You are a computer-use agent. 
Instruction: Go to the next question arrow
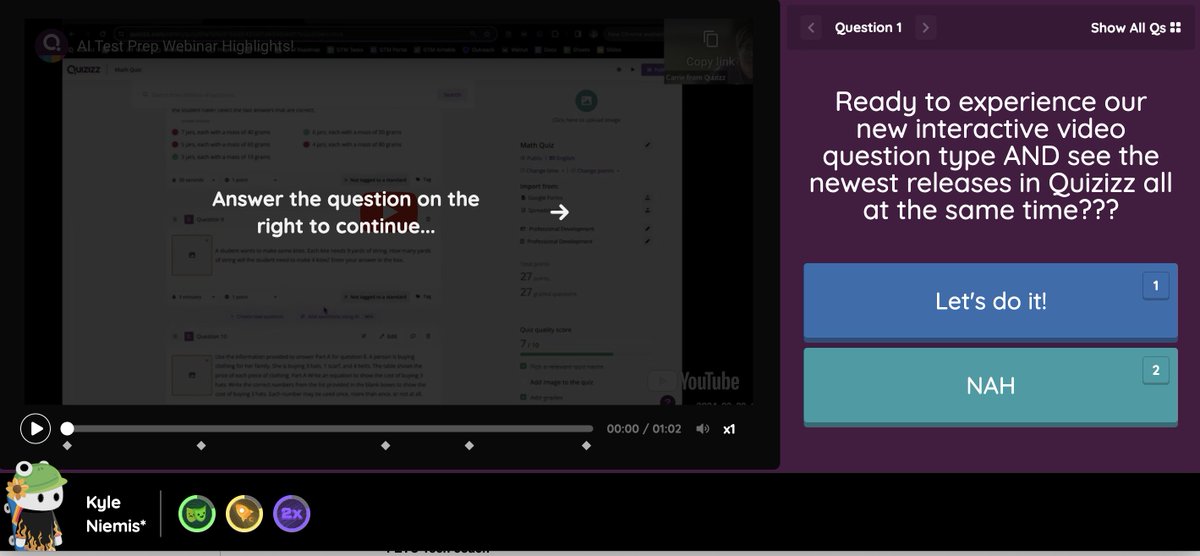coord(926,28)
